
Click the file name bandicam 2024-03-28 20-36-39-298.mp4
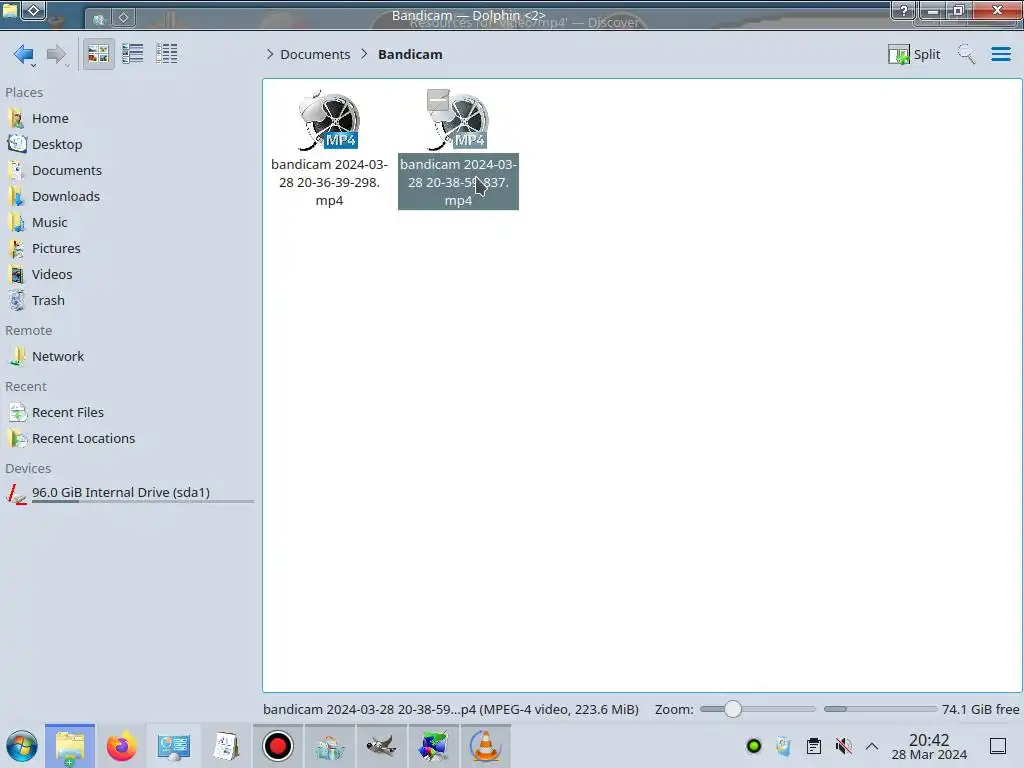click(x=329, y=182)
